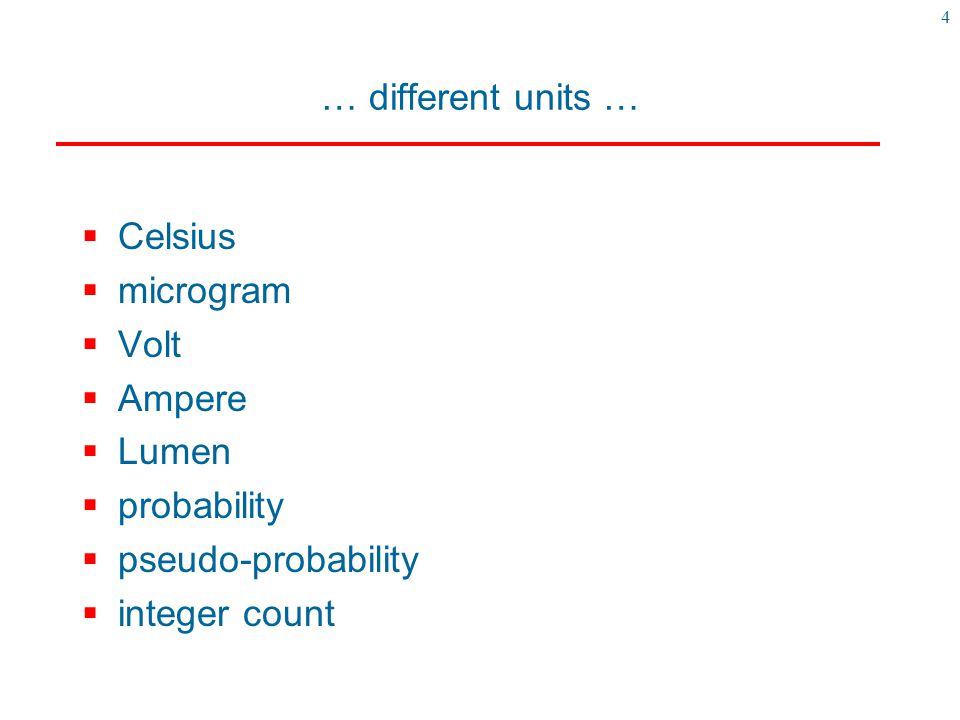
Task: Click the red bullet beside Ampere
Action: [91, 398]
